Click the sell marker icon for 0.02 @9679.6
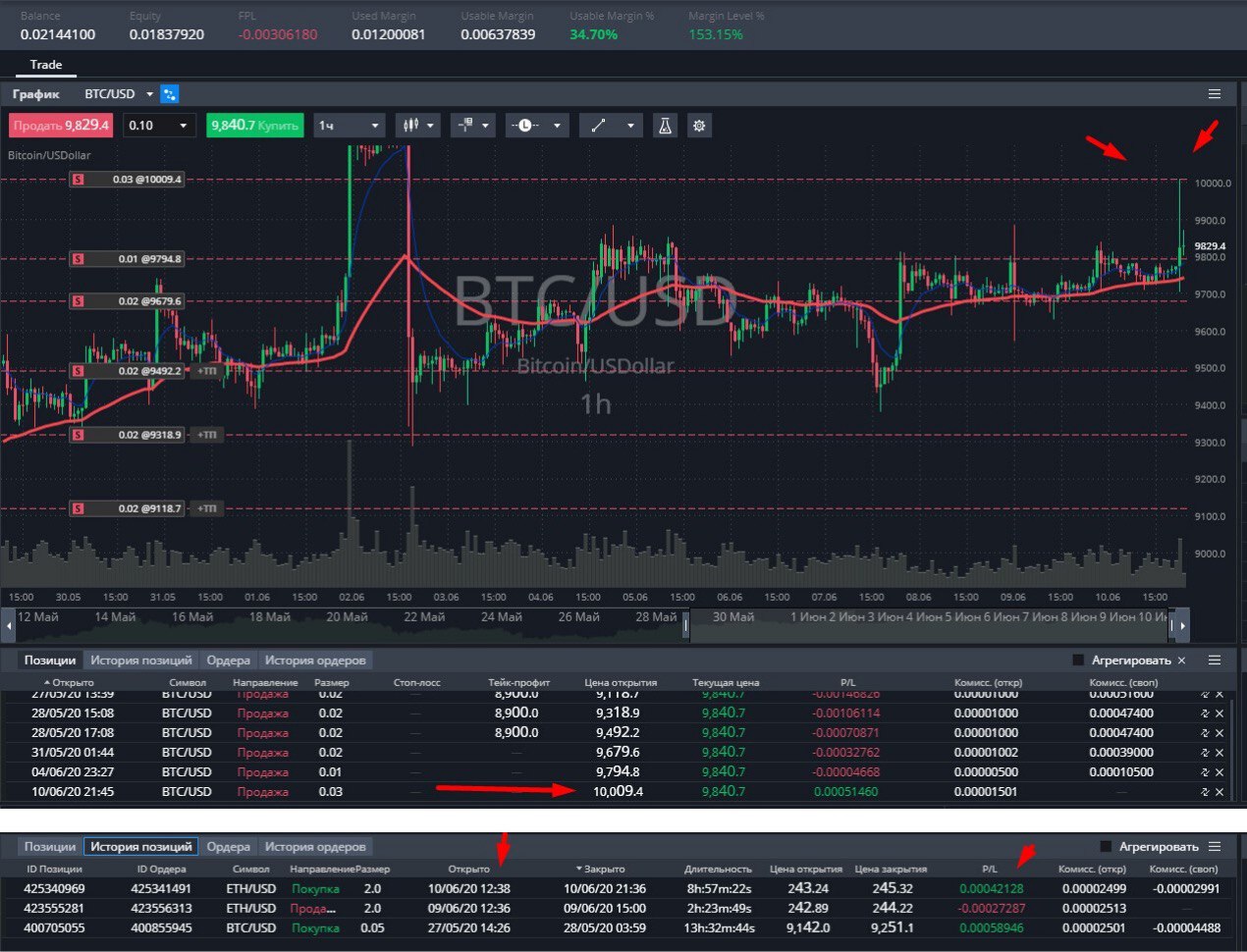The width and height of the screenshot is (1247, 952). 79,301
